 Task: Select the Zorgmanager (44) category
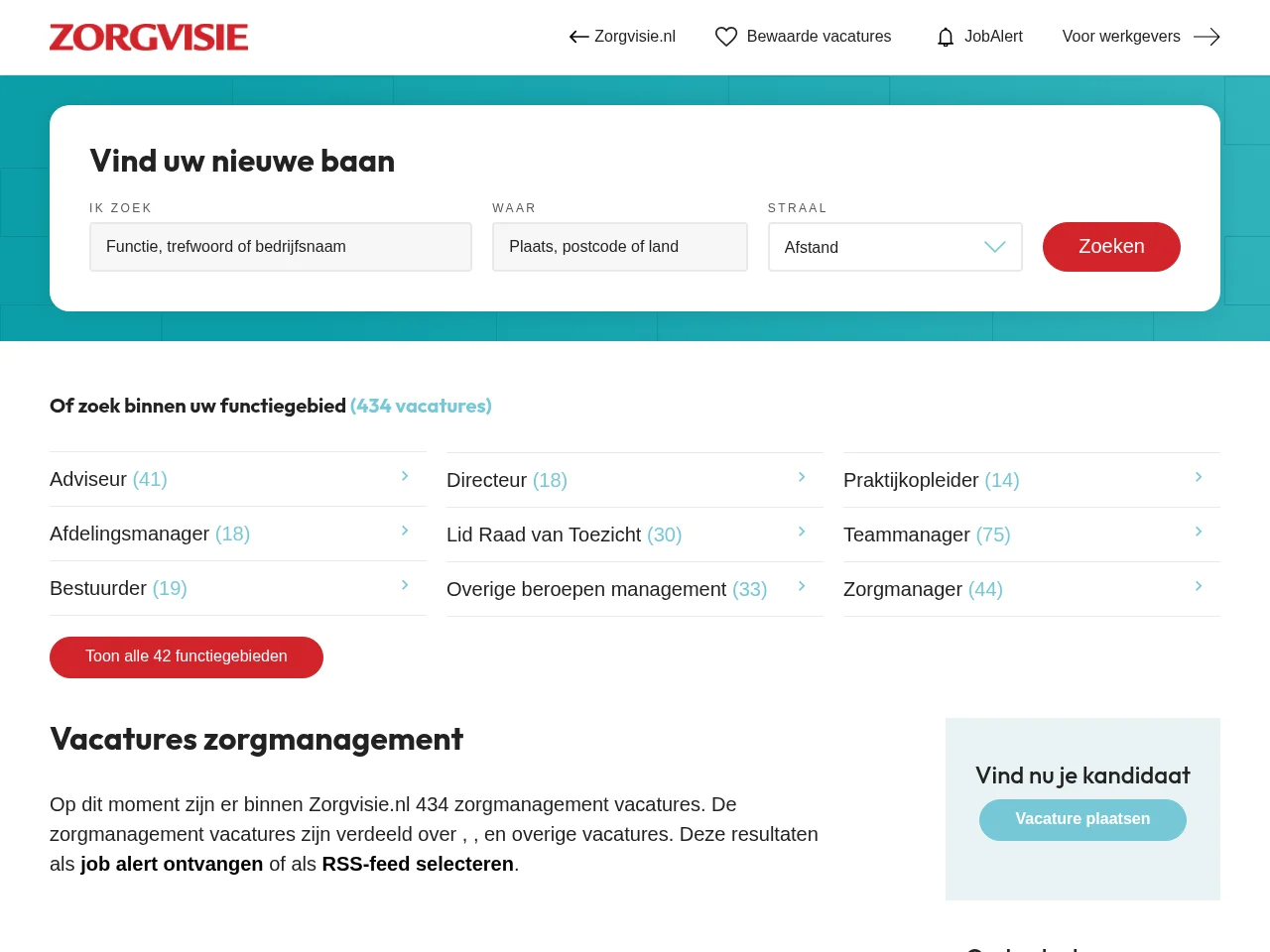tap(1032, 589)
